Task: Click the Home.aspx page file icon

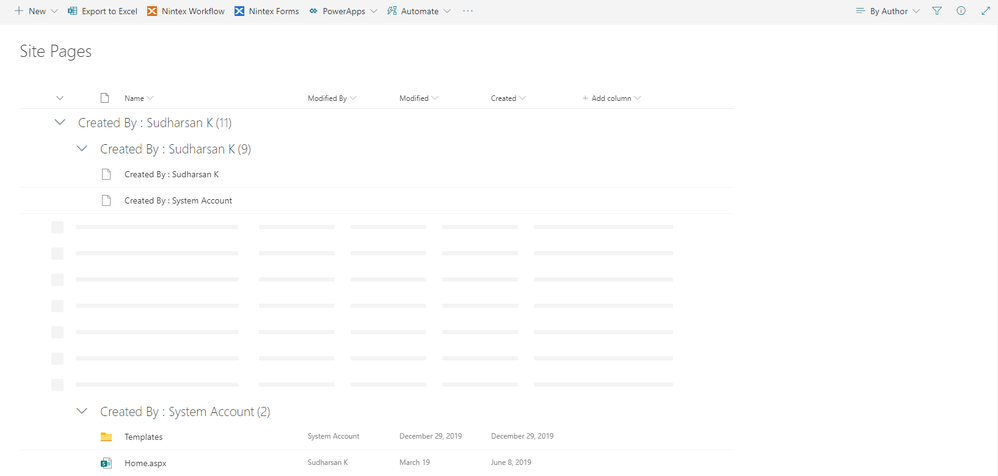Action: [106, 463]
